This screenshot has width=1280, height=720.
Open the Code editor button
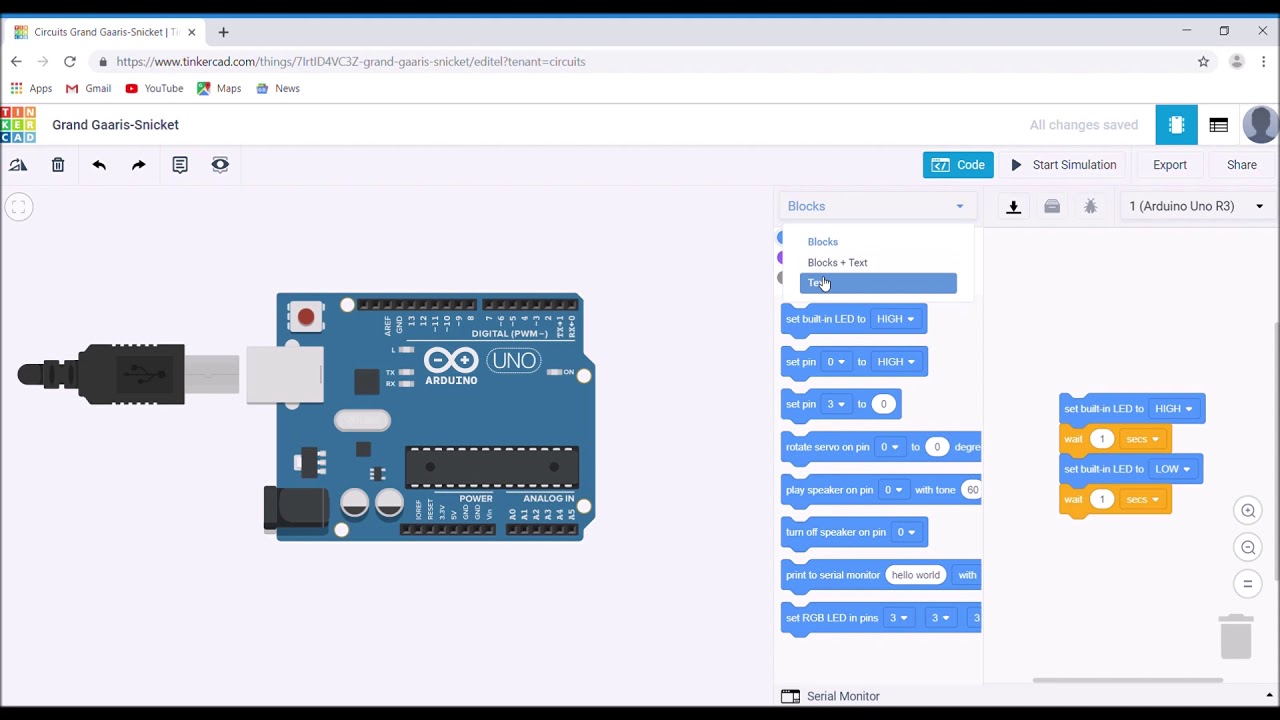[x=958, y=165]
